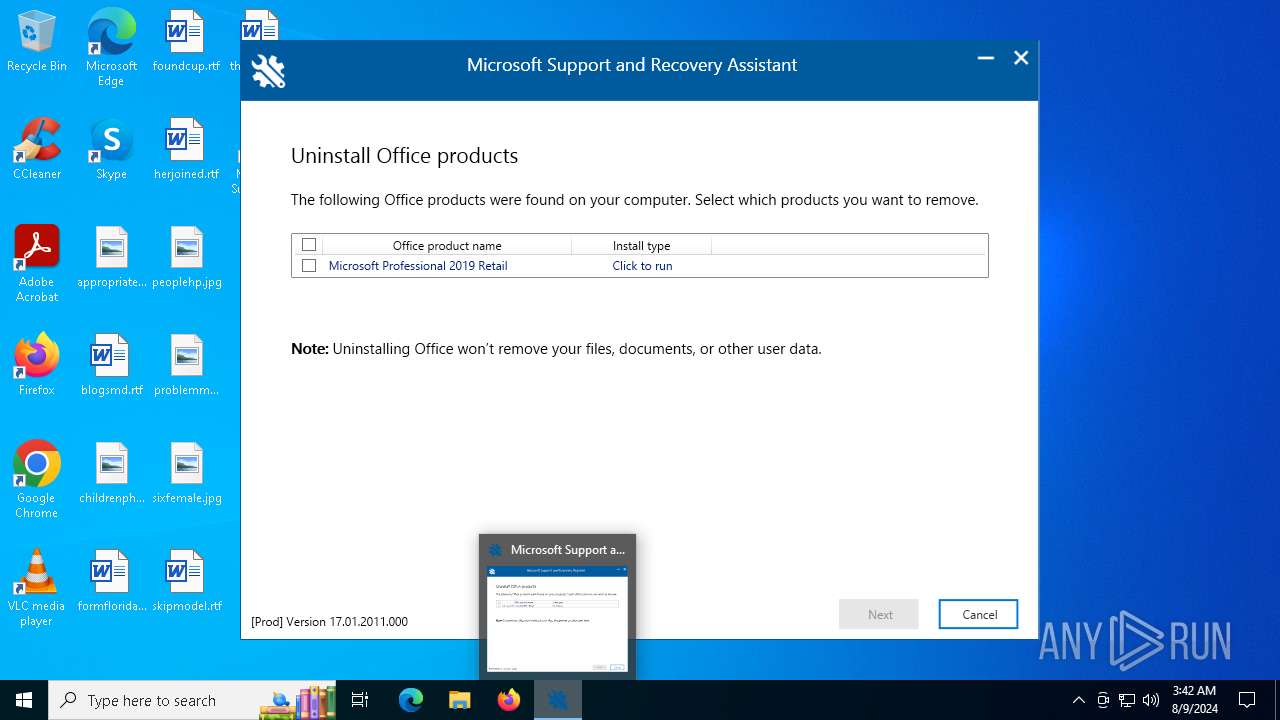Select the Microsoft Edge desktop shortcut
Image resolution: width=1280 pixels, height=720 pixels.
pyautogui.click(x=111, y=48)
